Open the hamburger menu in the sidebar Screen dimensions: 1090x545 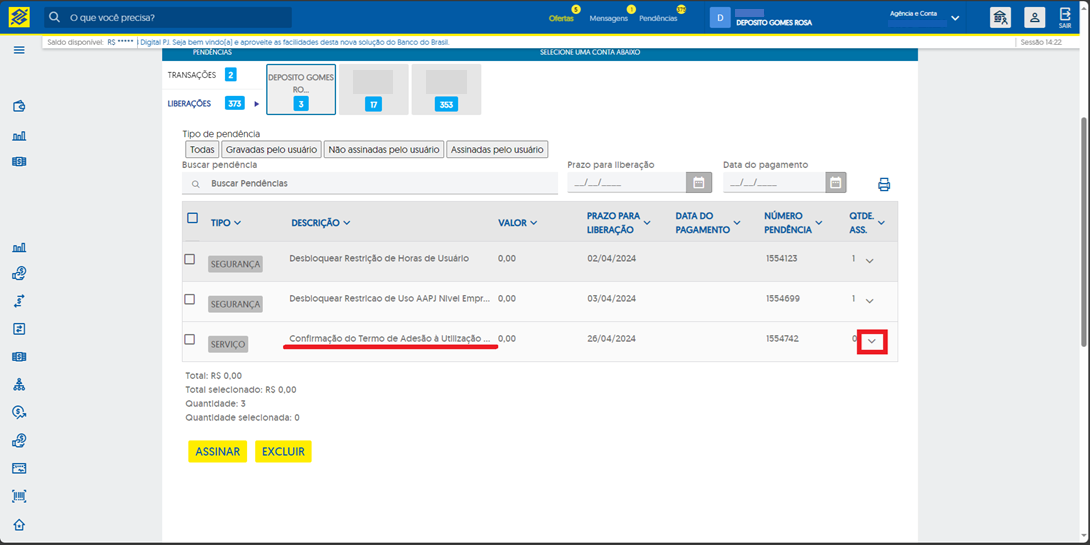[19, 50]
